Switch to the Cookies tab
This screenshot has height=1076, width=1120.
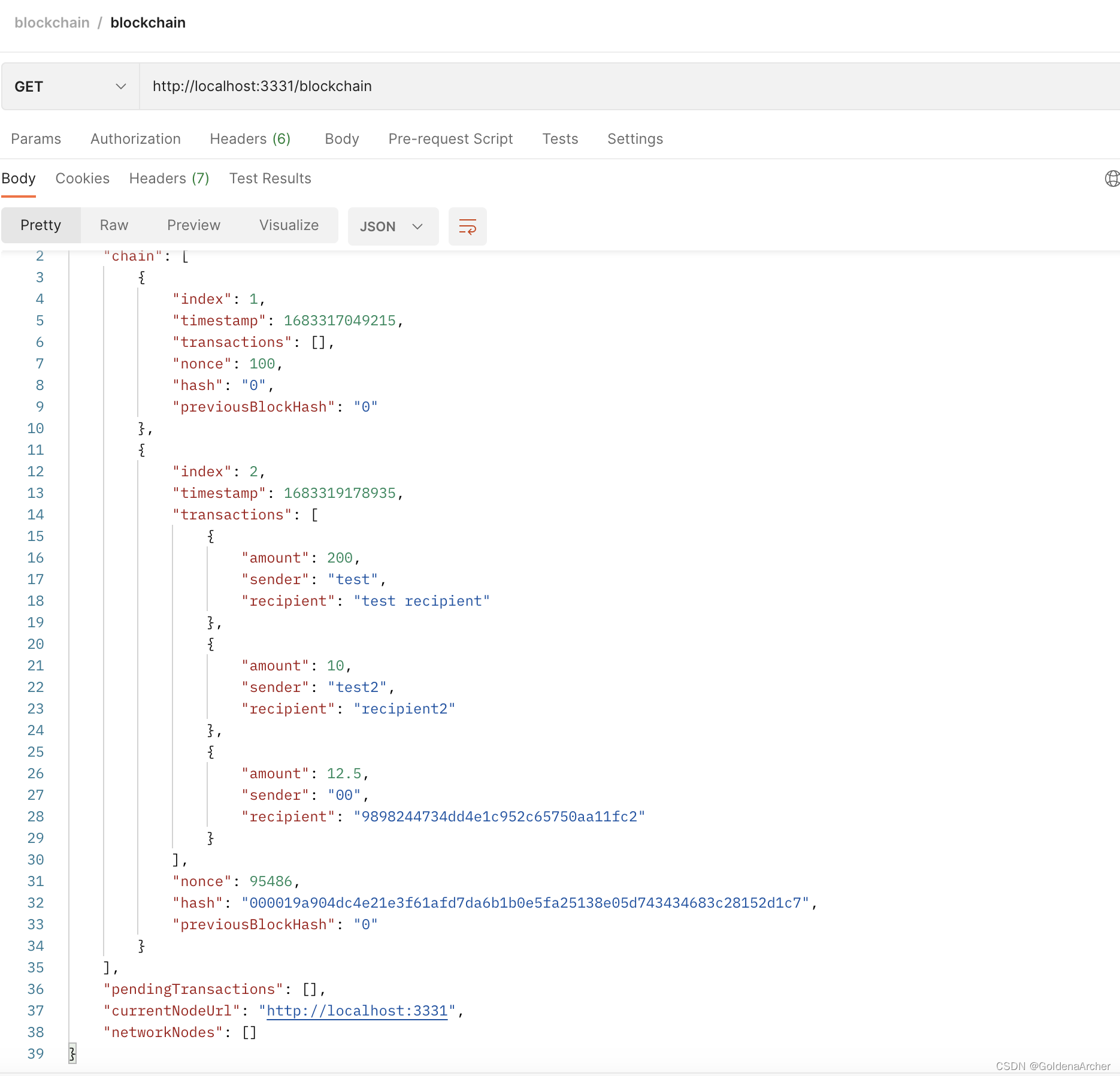[x=83, y=179]
